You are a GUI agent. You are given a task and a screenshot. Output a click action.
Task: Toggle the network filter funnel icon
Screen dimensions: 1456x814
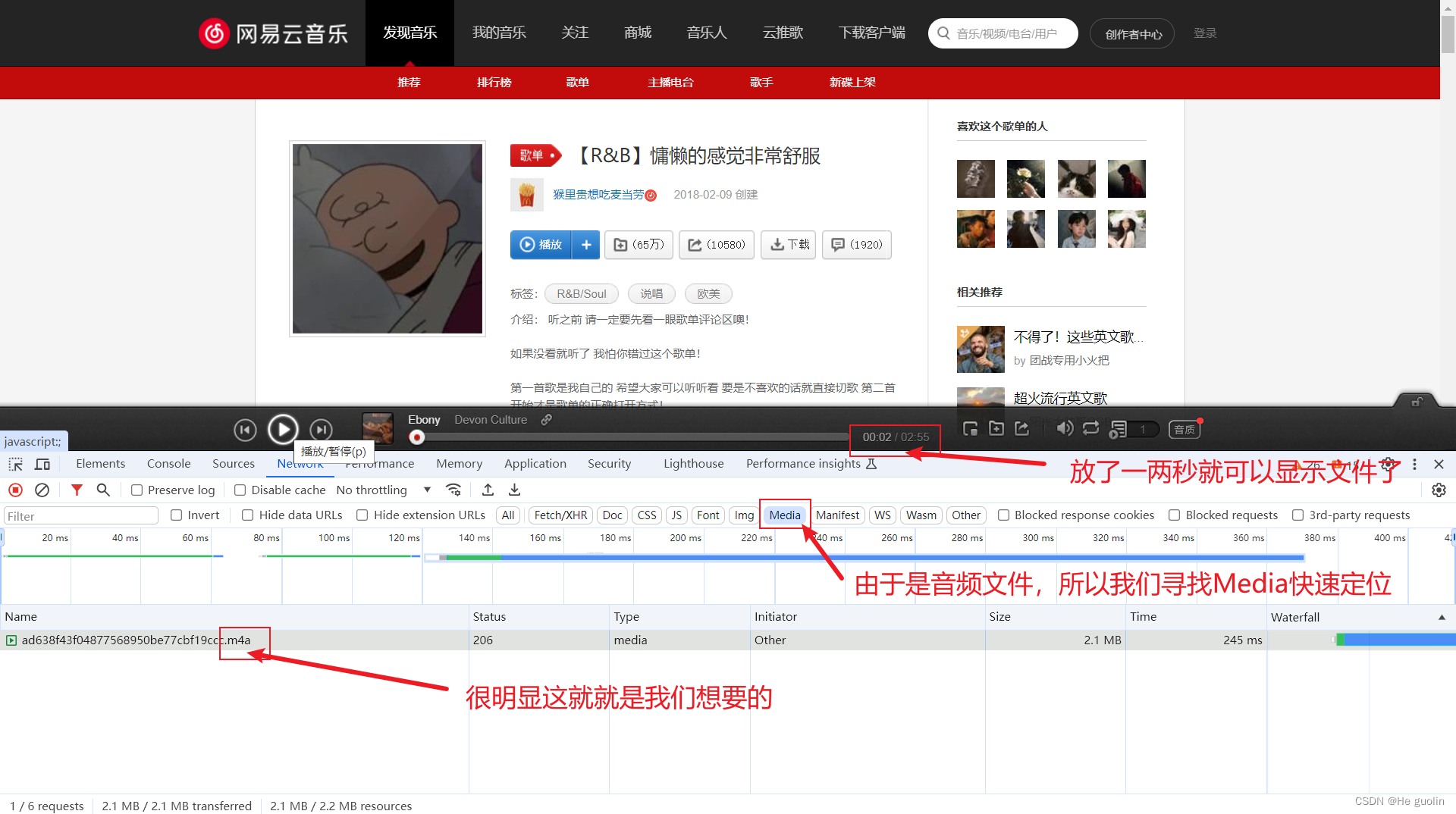[x=77, y=490]
